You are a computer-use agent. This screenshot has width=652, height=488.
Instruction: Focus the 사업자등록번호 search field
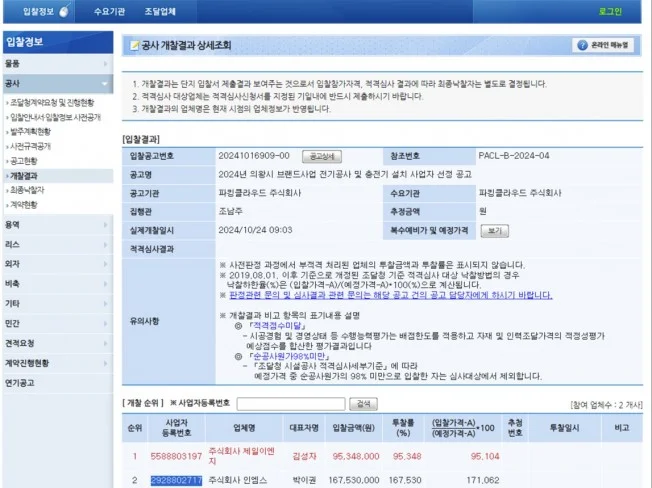click(291, 404)
